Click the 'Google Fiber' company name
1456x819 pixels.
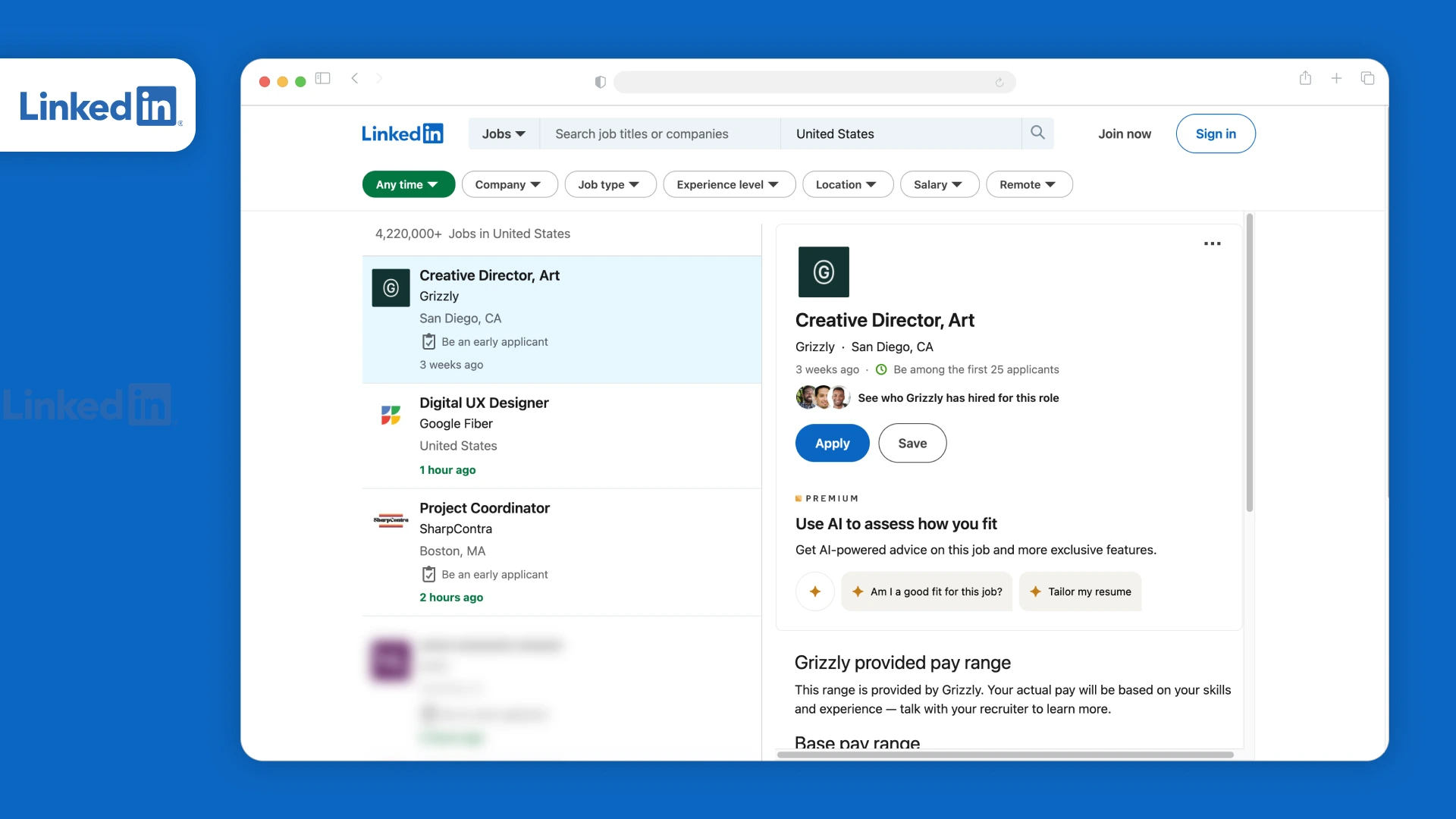click(x=456, y=423)
